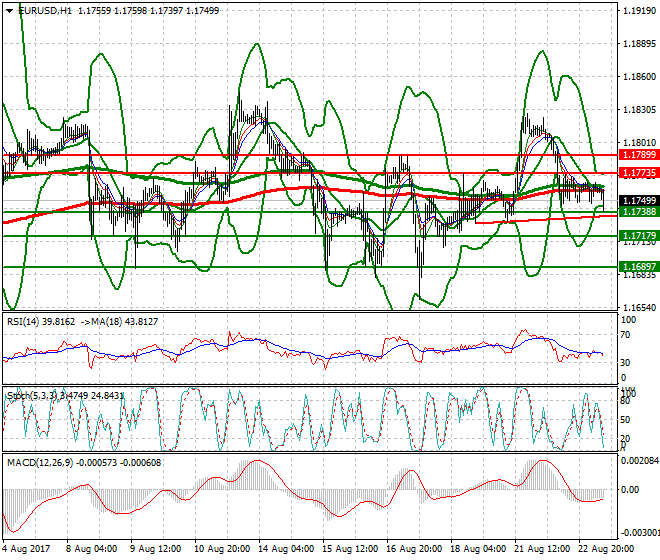The image size is (660, 560).
Task: Click the 1.18305 price scale value
Action: (639, 109)
